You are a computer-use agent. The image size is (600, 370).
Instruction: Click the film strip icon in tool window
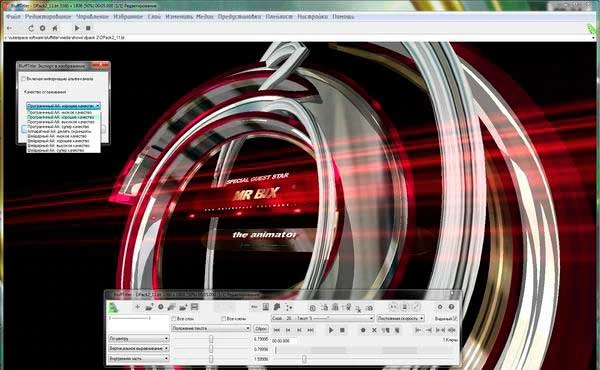[194, 307]
